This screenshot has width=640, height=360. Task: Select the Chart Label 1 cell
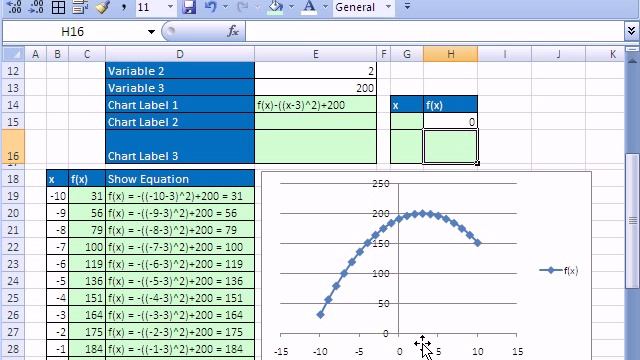point(180,105)
